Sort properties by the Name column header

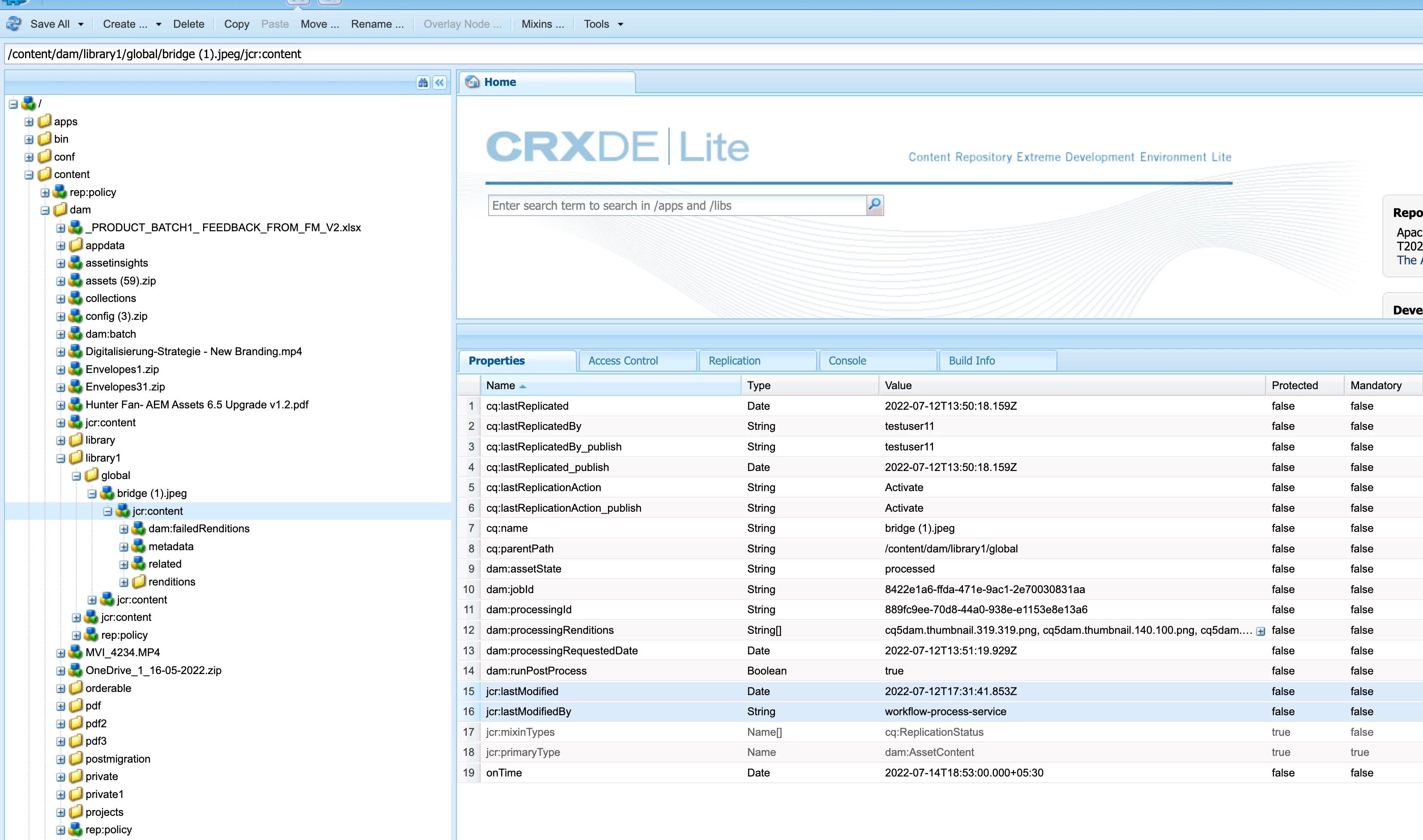501,386
